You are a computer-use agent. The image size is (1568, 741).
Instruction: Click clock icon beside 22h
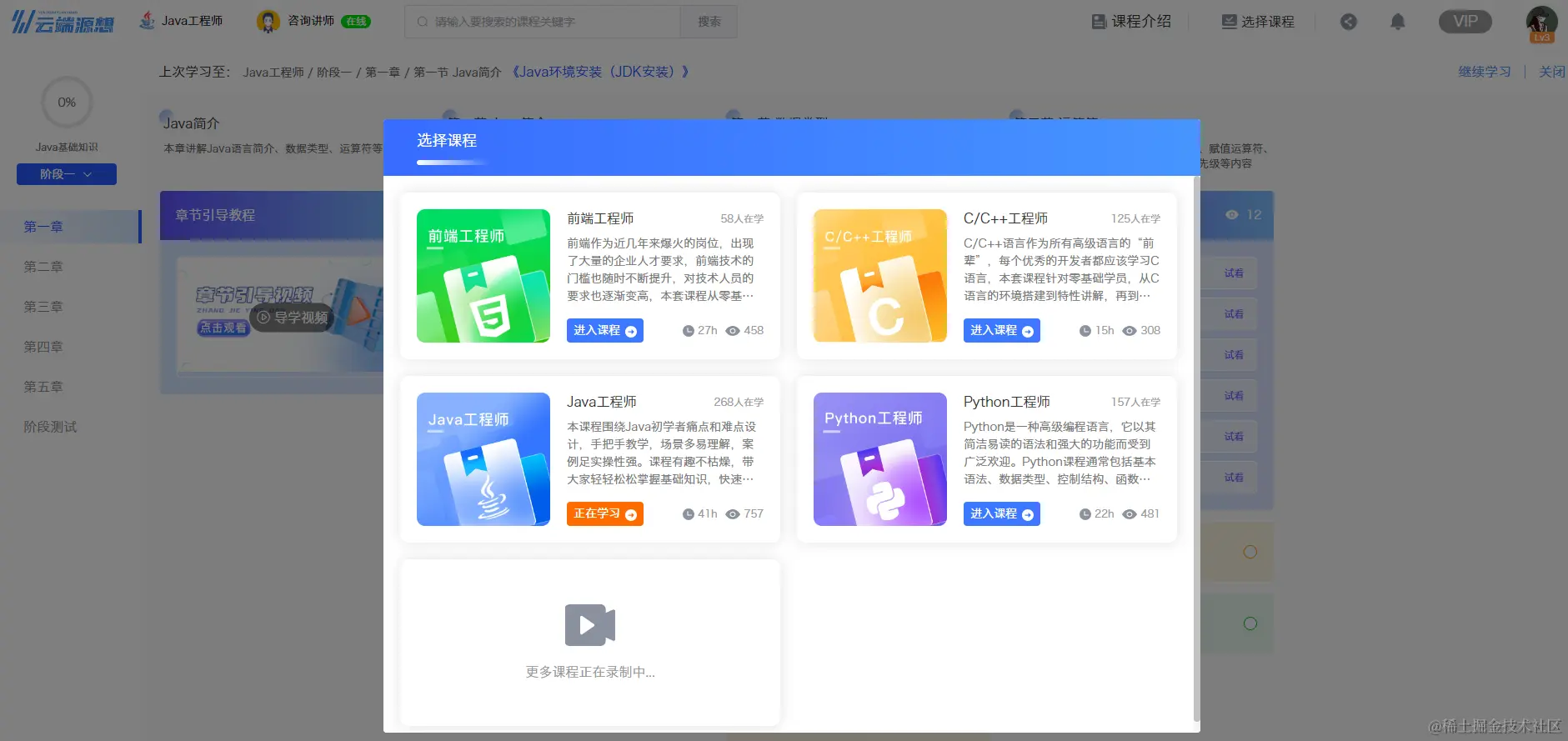pyautogui.click(x=1085, y=514)
